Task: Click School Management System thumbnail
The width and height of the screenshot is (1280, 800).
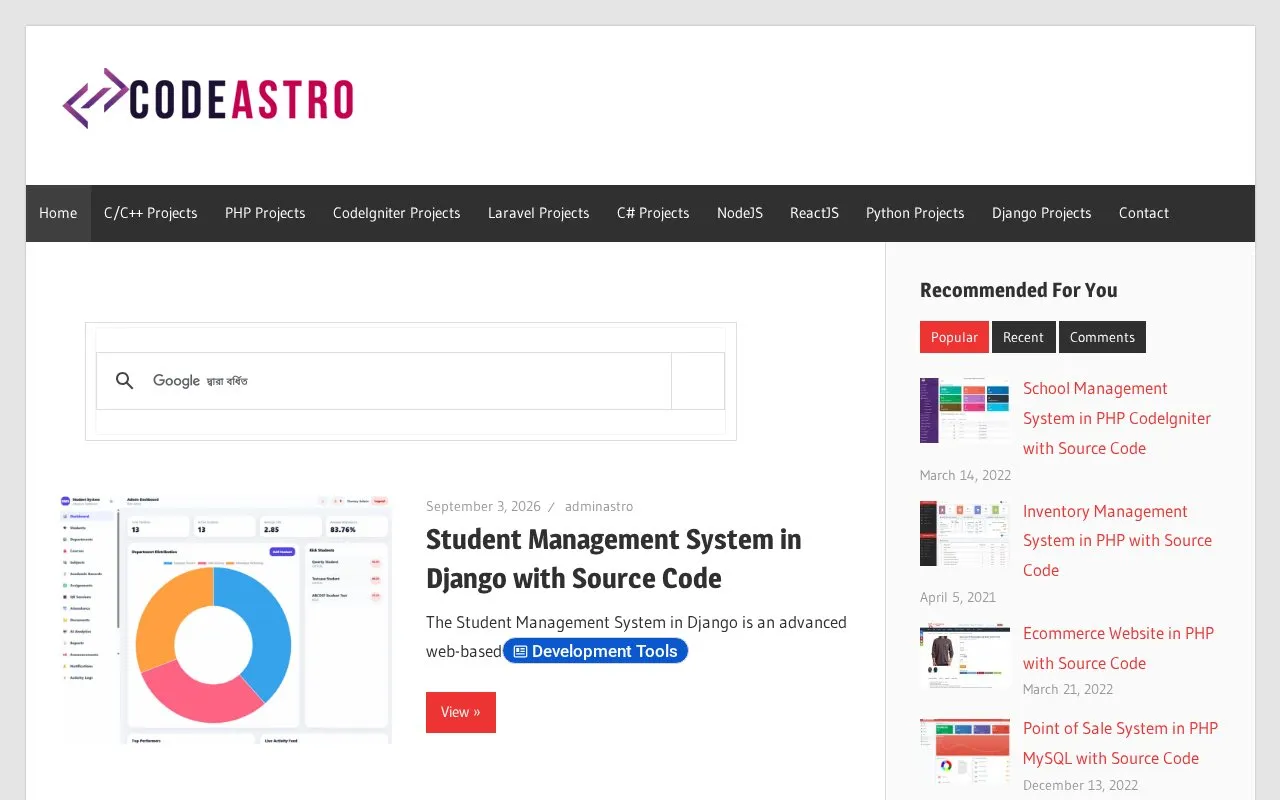Action: (965, 410)
